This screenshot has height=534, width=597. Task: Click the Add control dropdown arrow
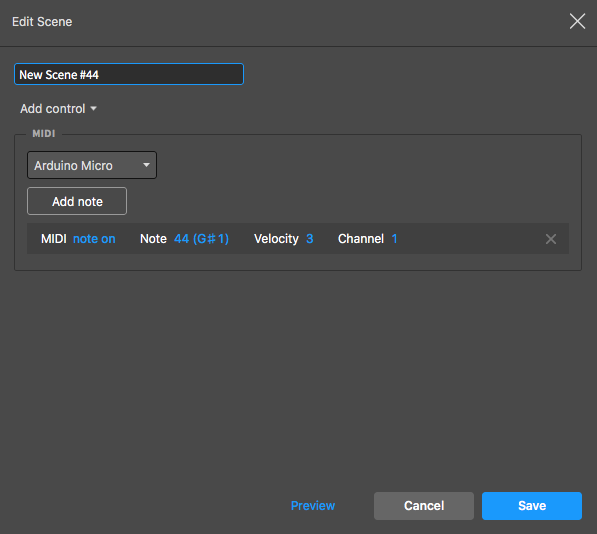(x=94, y=109)
